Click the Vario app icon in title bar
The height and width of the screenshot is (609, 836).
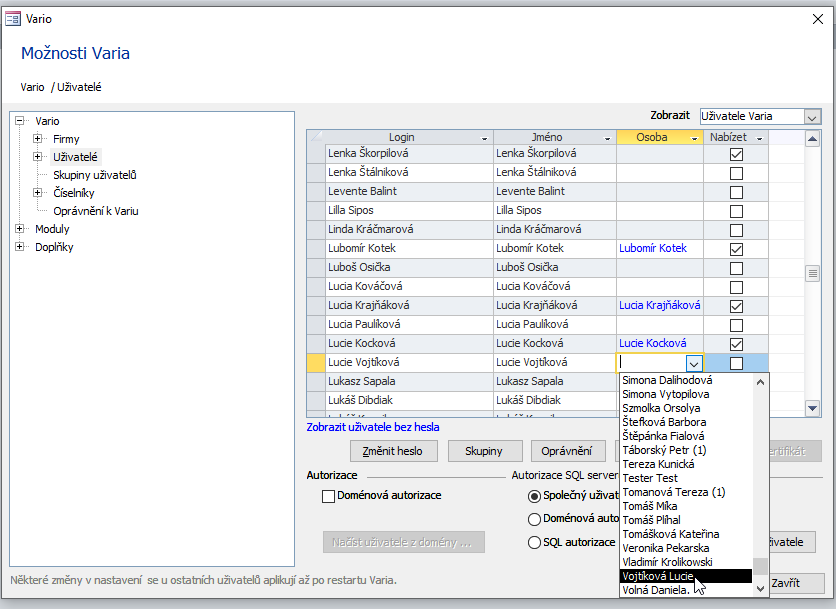[13, 19]
